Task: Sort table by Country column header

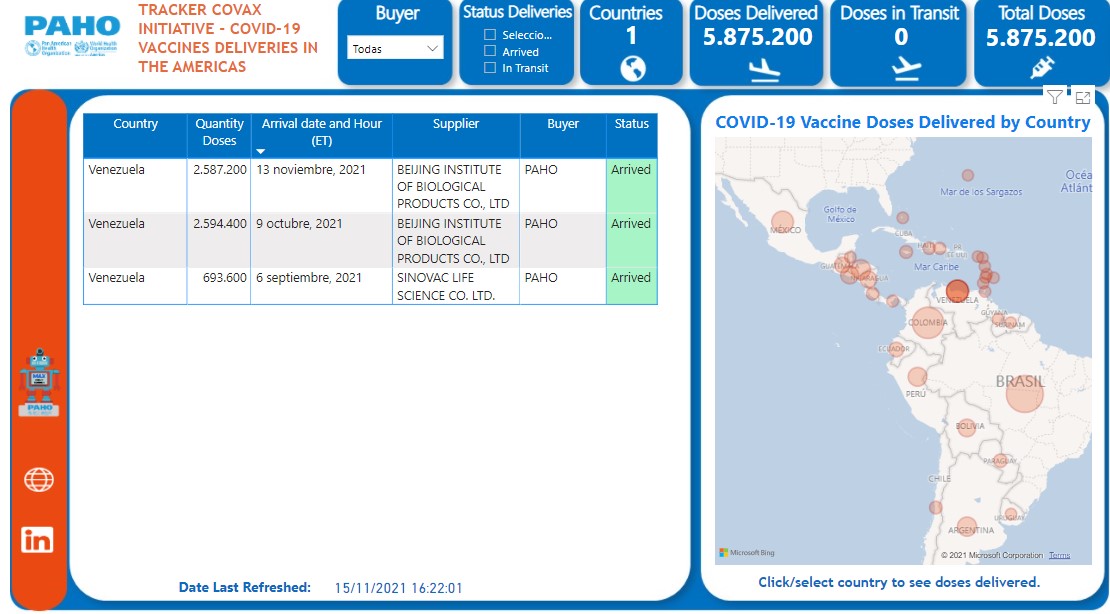Action: tap(135, 124)
